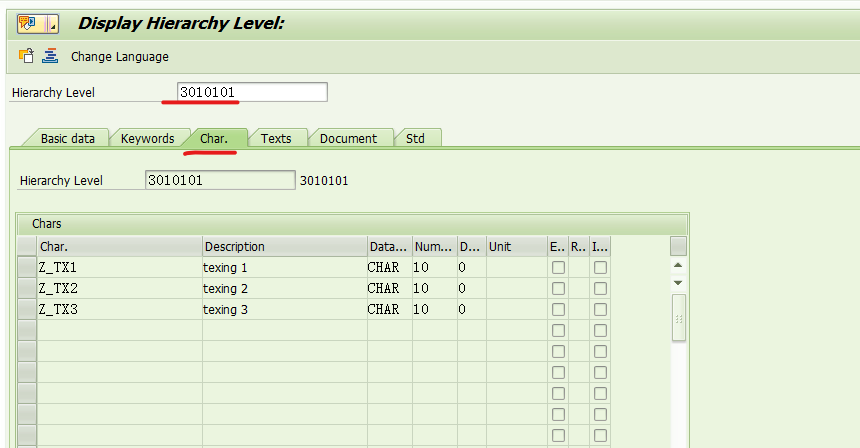The height and width of the screenshot is (448, 860).
Task: Click the top Hierarchy Level input field
Action: 252,92
